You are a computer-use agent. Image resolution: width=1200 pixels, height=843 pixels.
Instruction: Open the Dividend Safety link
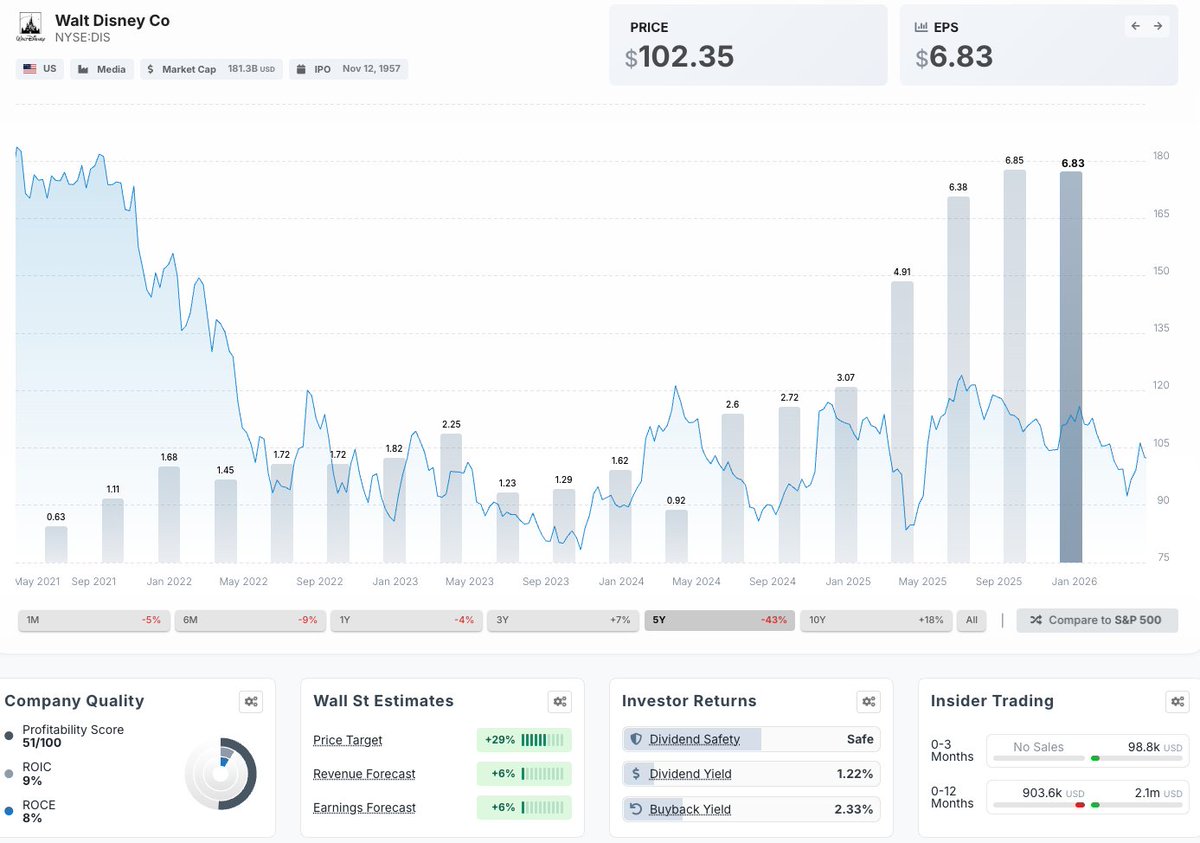(695, 739)
